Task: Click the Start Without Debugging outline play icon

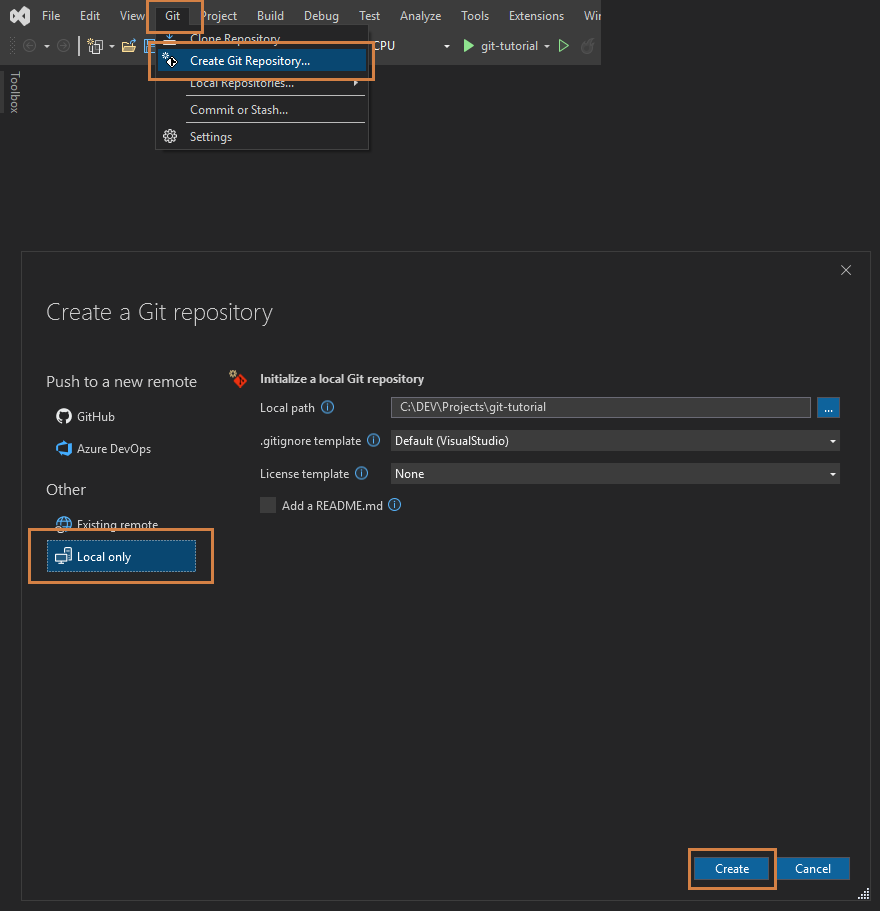Action: 564,46
